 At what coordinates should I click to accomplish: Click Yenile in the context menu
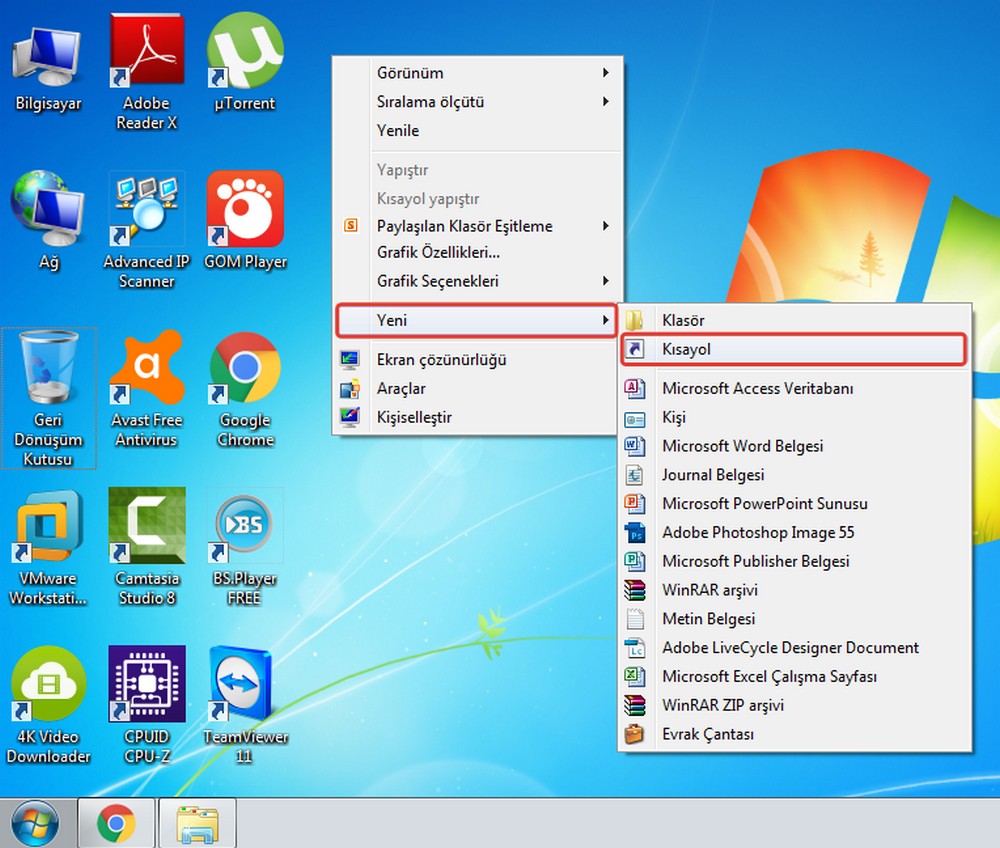[x=398, y=131]
